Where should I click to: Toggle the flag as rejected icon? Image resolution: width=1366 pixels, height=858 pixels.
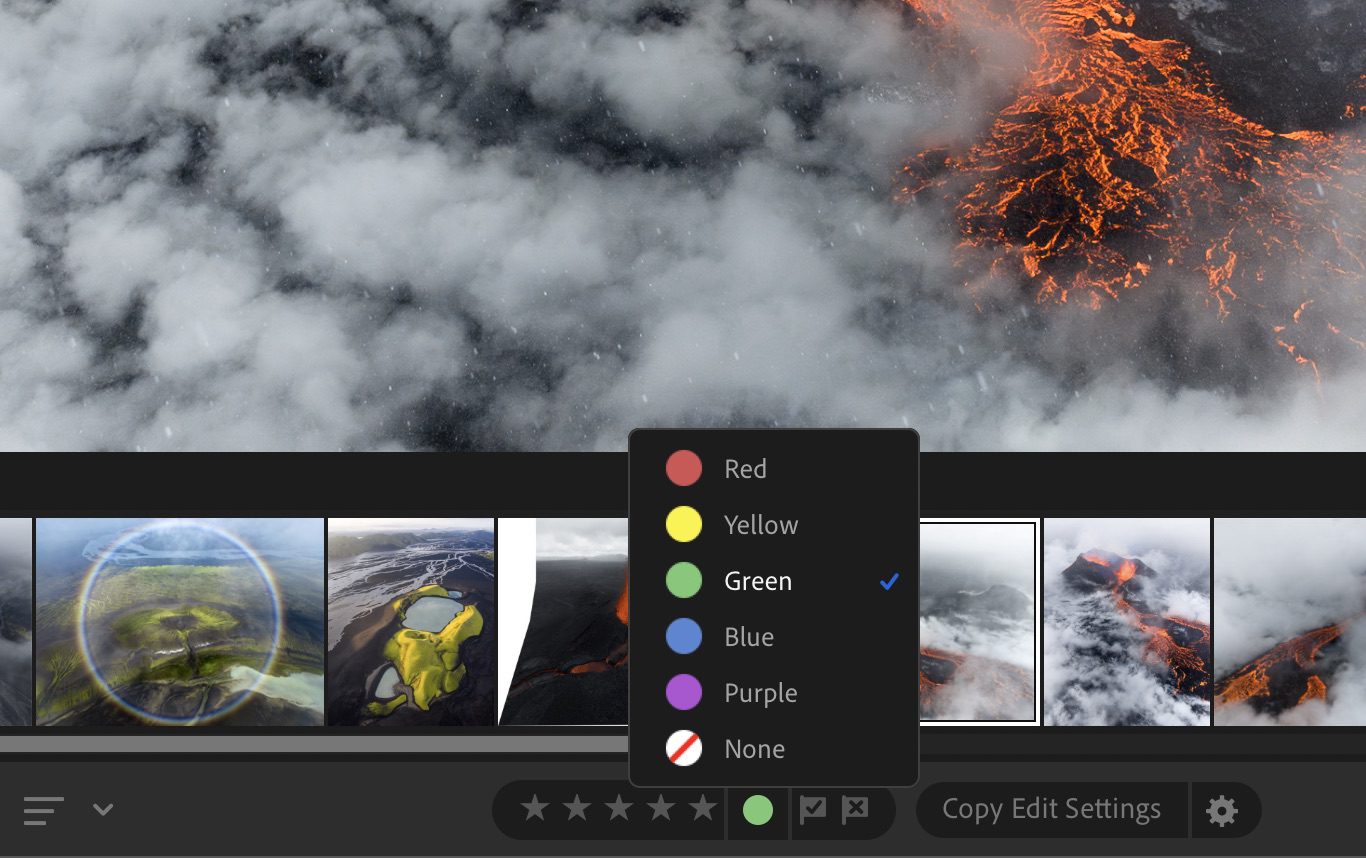(855, 809)
